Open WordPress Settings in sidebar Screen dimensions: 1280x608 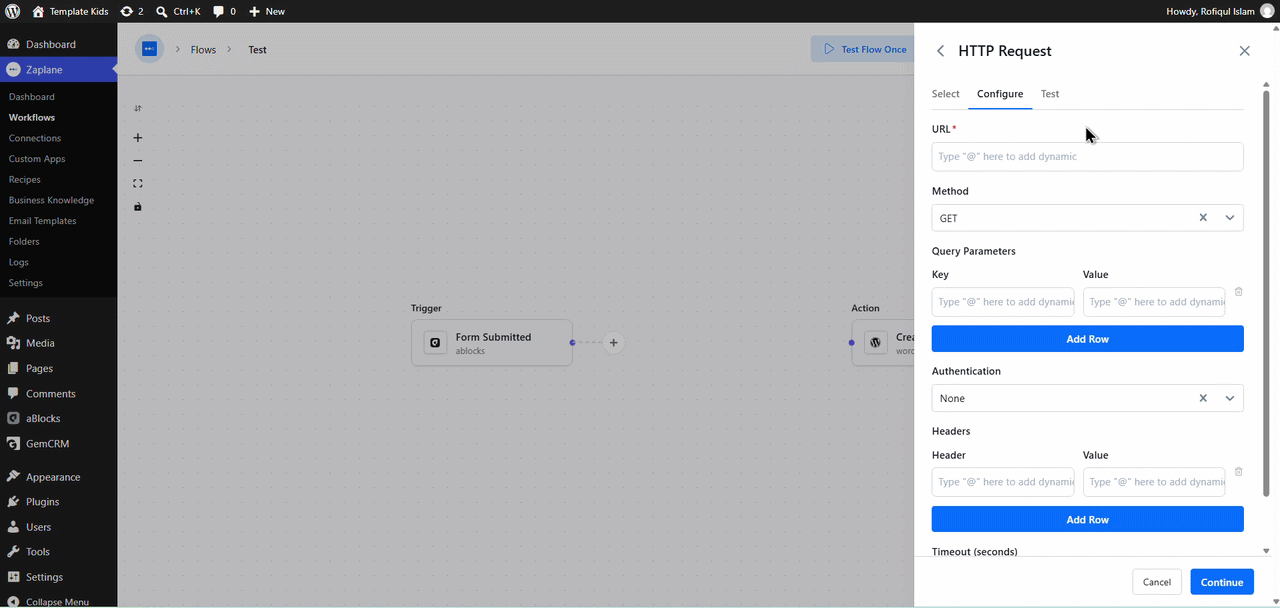point(58,577)
